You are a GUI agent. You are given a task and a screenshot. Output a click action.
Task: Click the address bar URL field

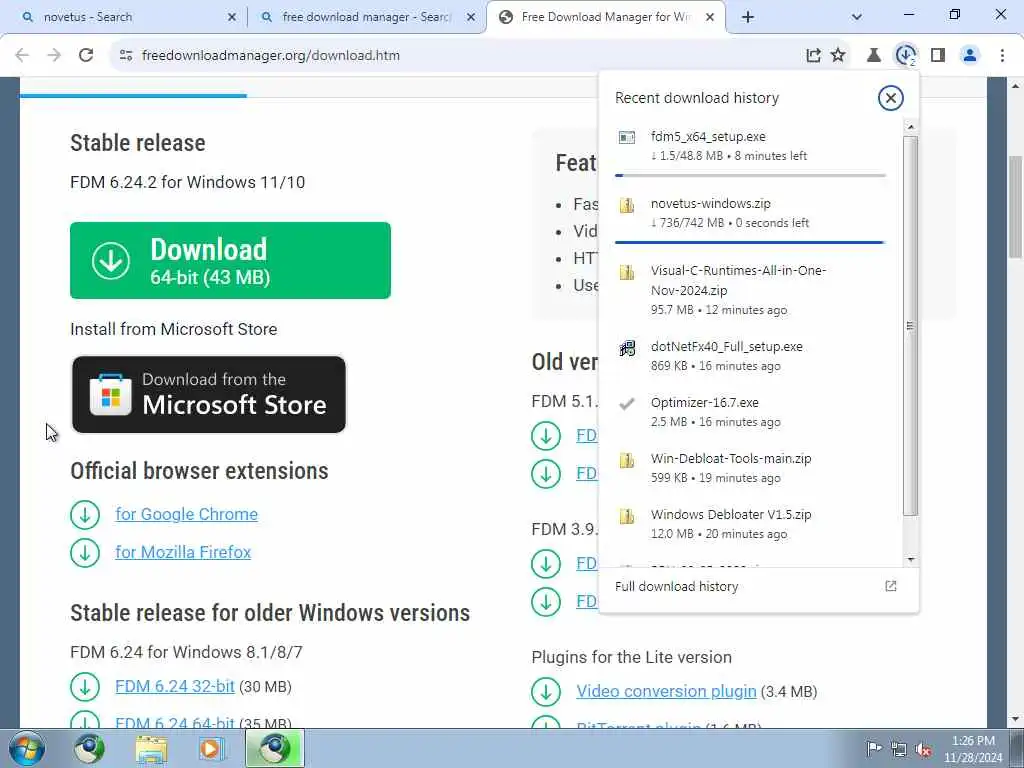[x=457, y=56]
